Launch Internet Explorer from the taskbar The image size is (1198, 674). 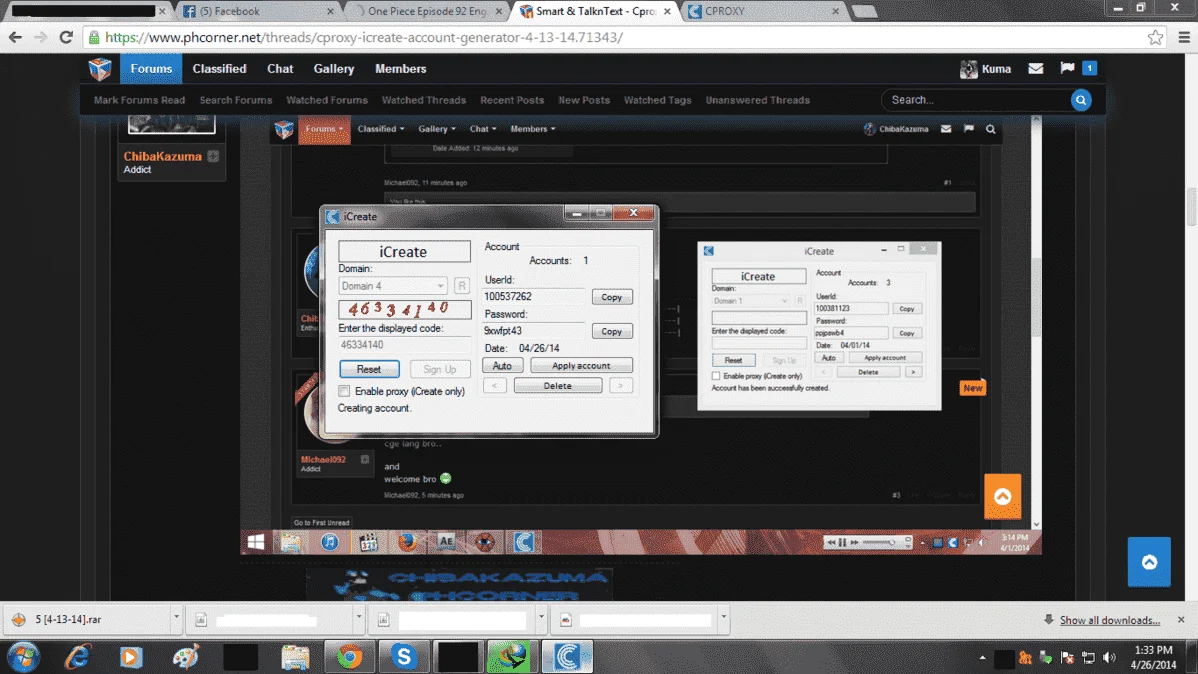(78, 657)
